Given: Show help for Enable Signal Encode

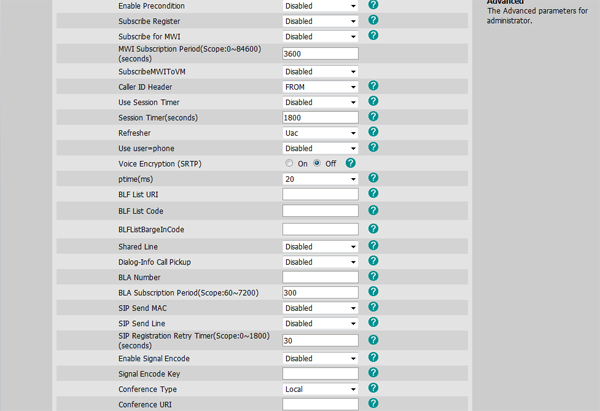Looking at the screenshot, I should click(373, 357).
